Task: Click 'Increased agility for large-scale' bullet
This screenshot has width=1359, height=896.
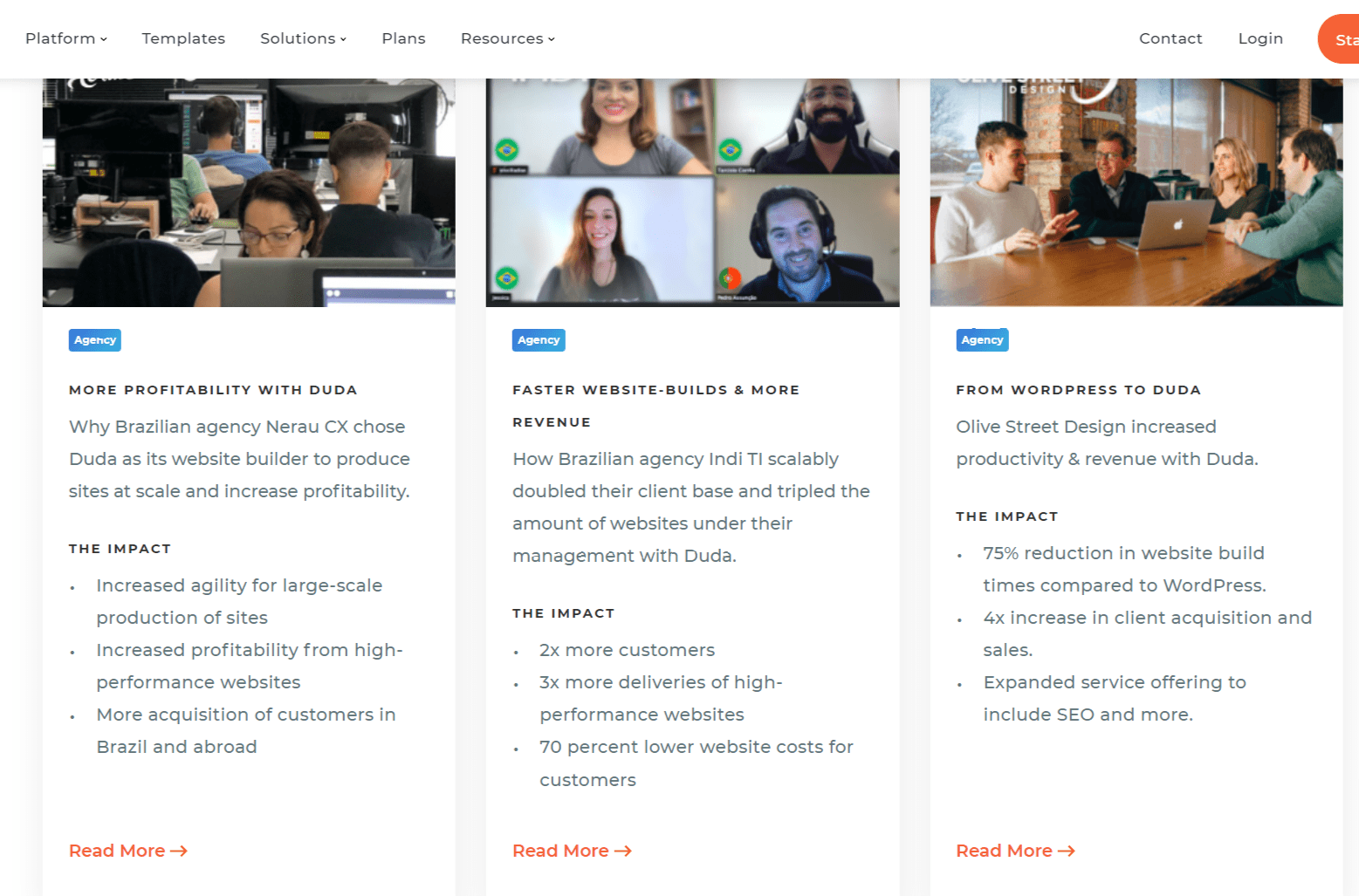Action: pos(239,601)
